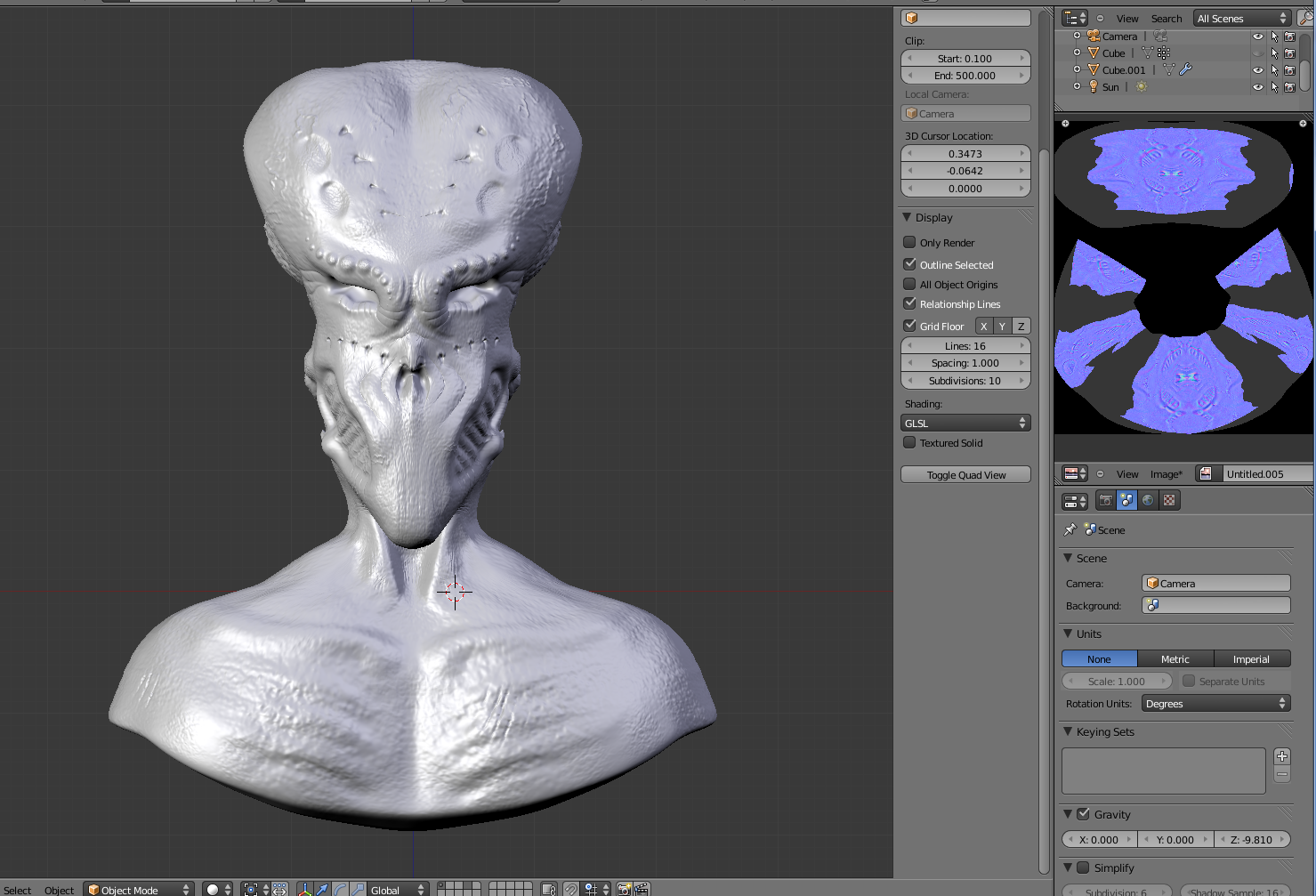Select the scale manipulator icon

click(357, 889)
